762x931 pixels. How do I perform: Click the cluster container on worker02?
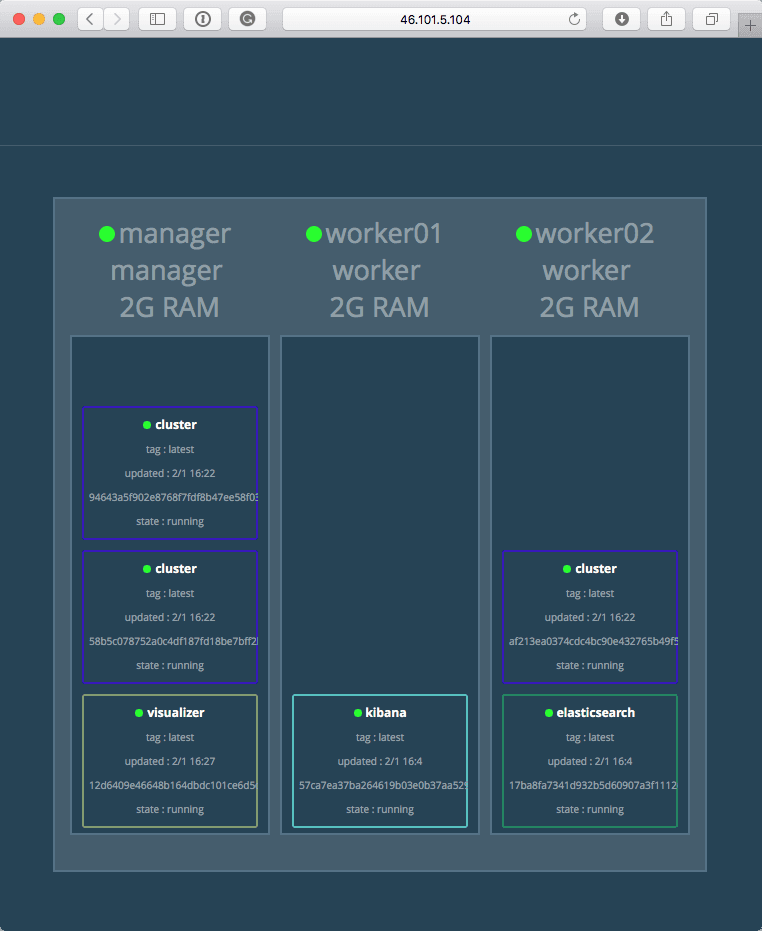pyautogui.click(x=590, y=617)
